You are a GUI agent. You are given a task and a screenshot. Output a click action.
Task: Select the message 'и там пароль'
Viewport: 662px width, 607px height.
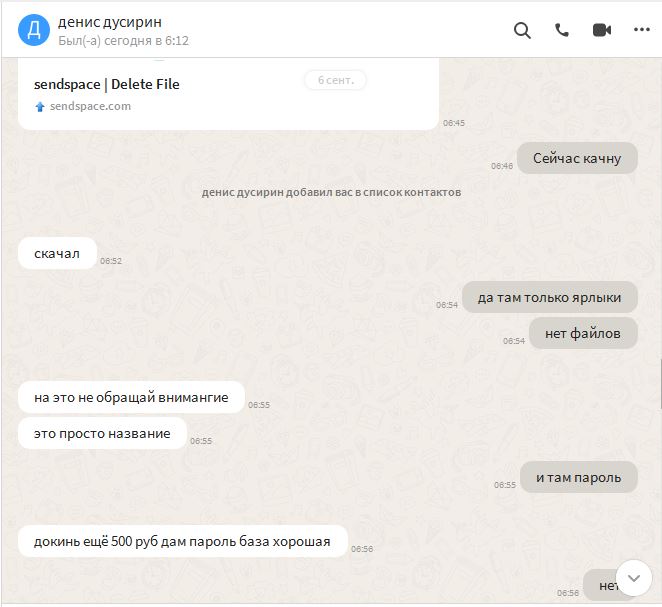(x=578, y=477)
